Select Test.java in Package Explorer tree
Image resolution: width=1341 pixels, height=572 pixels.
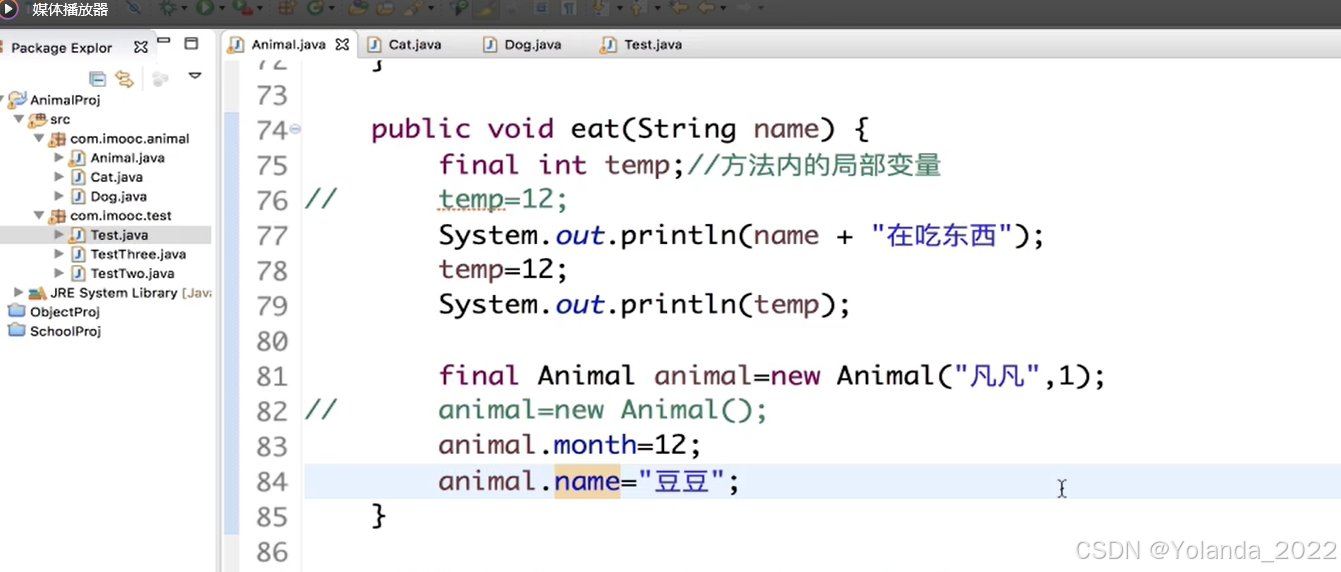click(x=119, y=235)
